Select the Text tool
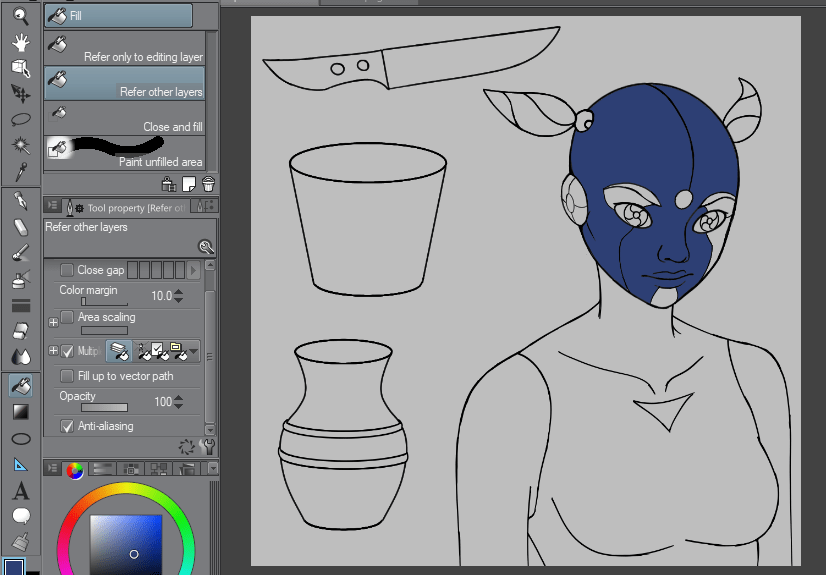This screenshot has height=575, width=826. (x=21, y=491)
